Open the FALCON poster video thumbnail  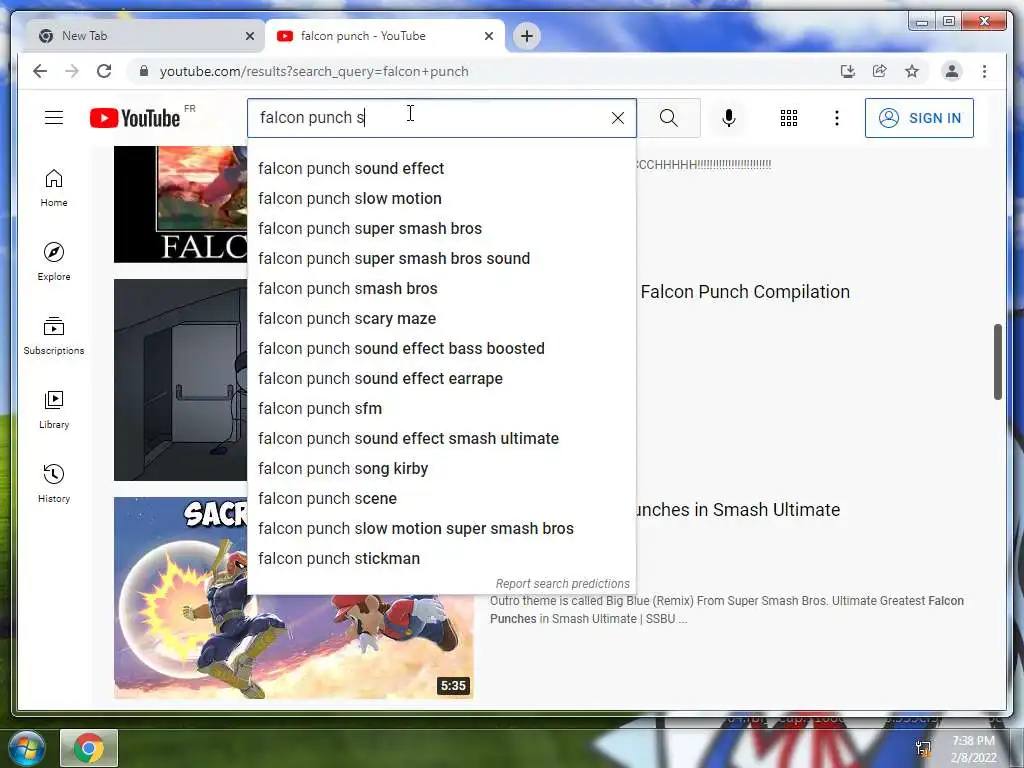(181, 204)
